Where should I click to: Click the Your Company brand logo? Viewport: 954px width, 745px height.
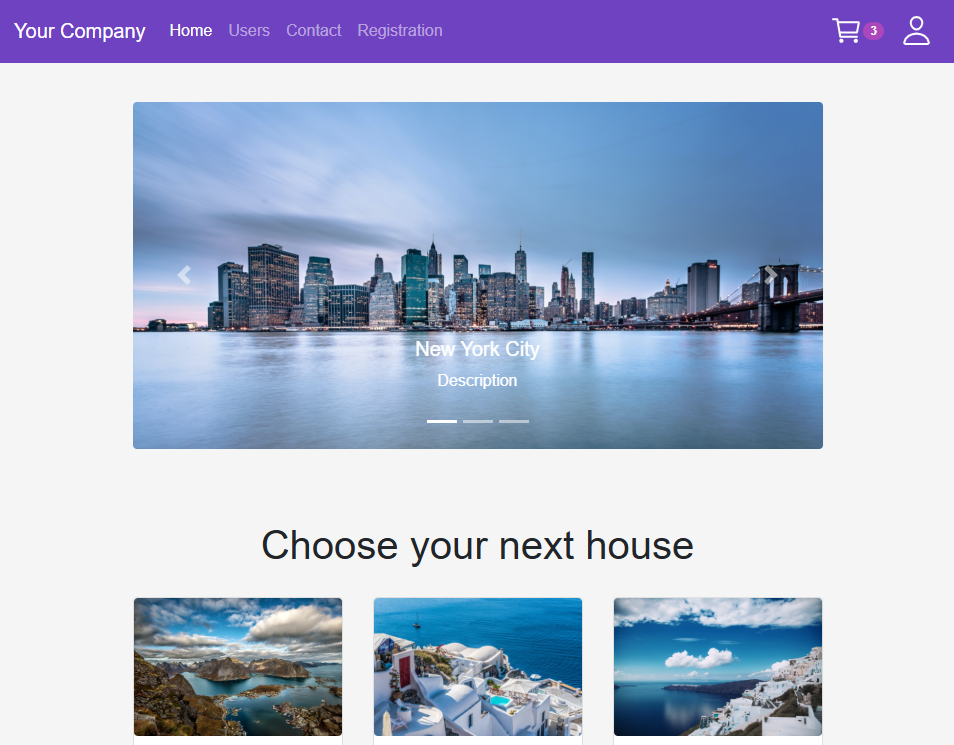point(80,31)
